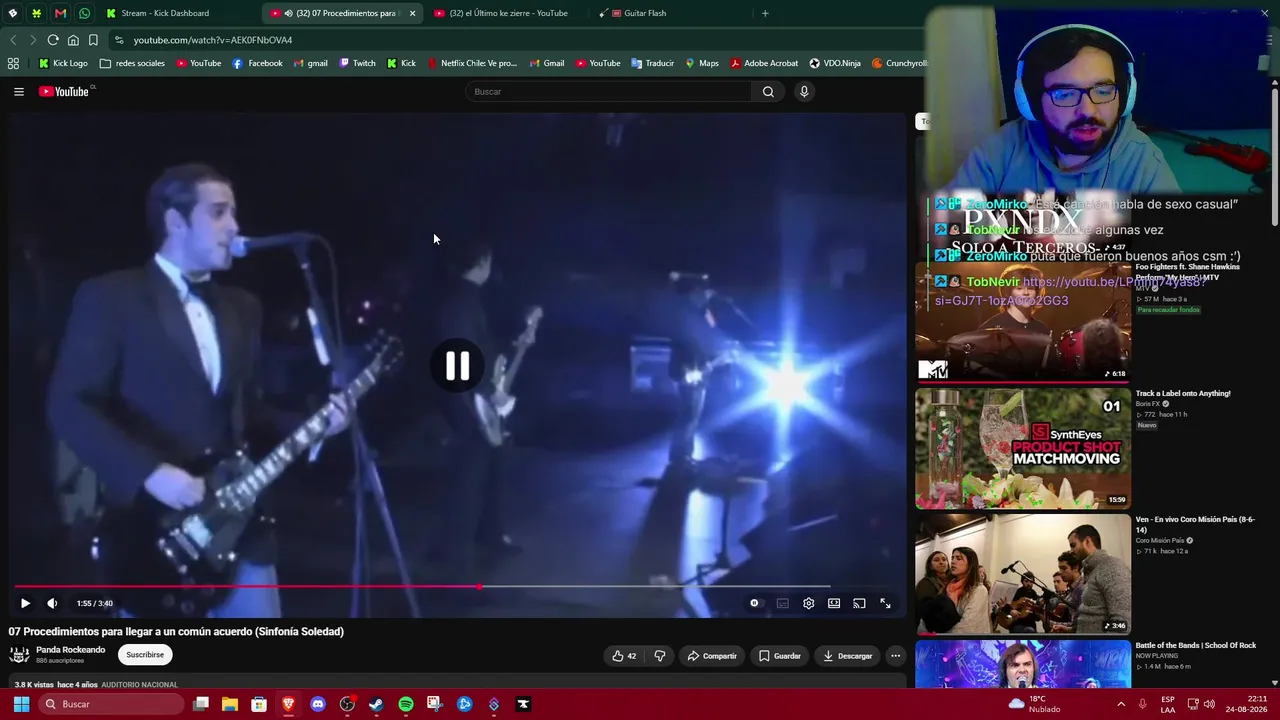This screenshot has height=720, width=1280.
Task: Cast the video to a device
Action: tap(859, 603)
